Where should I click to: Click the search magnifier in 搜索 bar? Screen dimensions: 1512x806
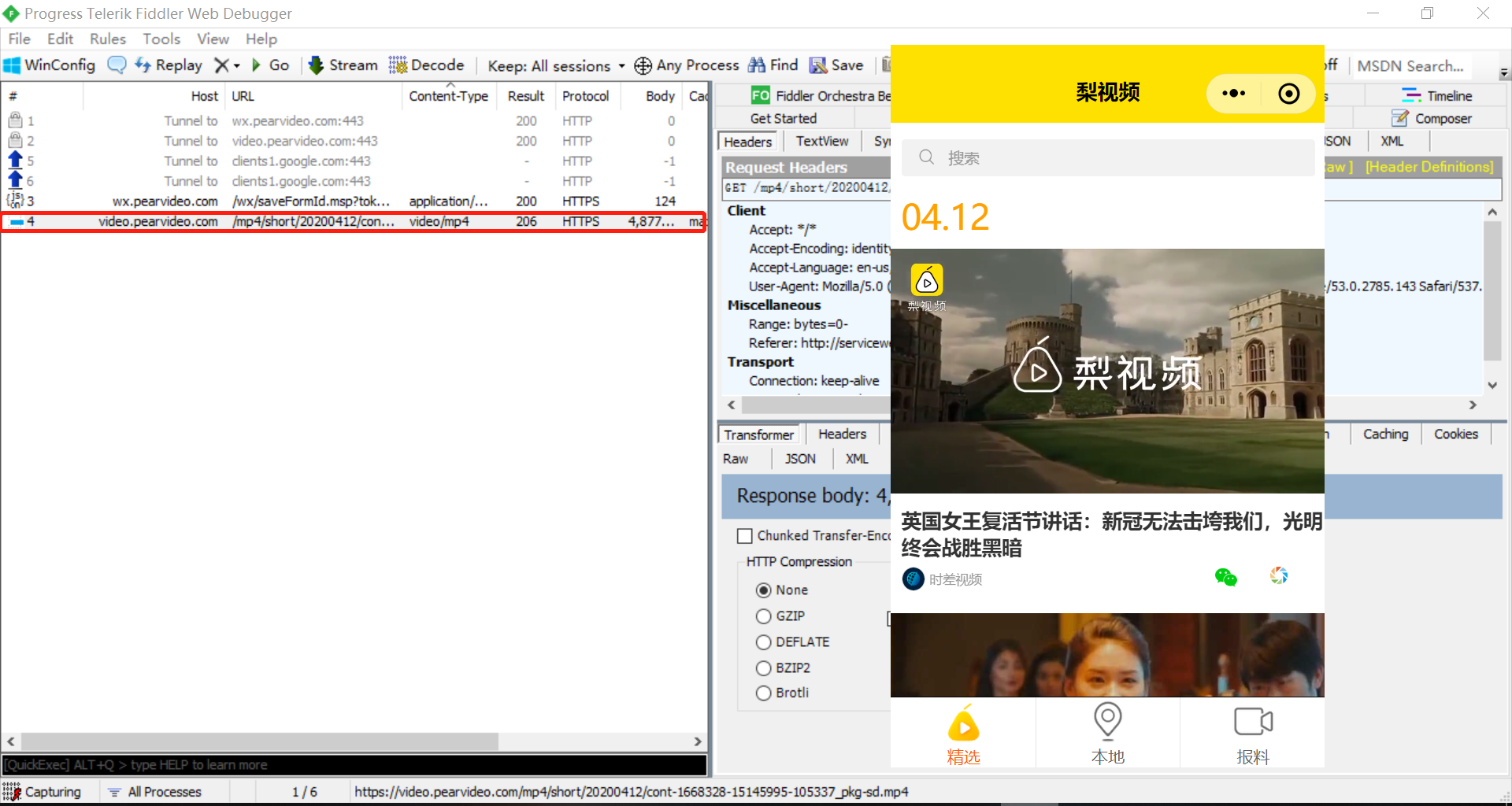click(x=927, y=157)
